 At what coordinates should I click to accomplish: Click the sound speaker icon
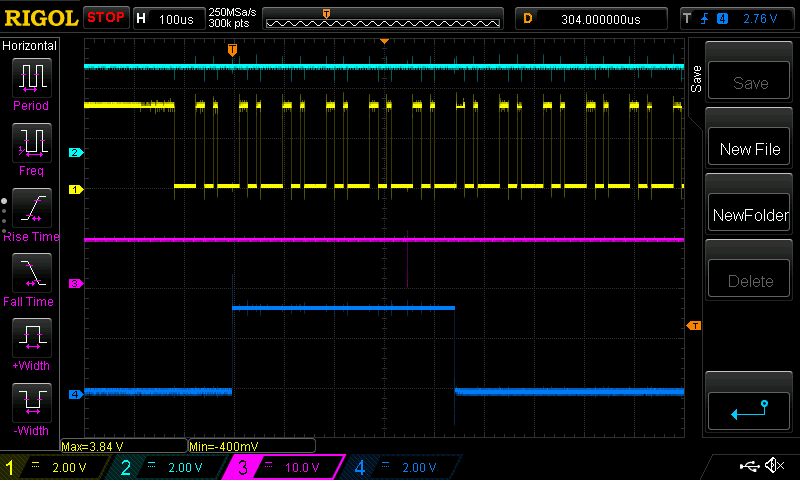click(x=773, y=466)
